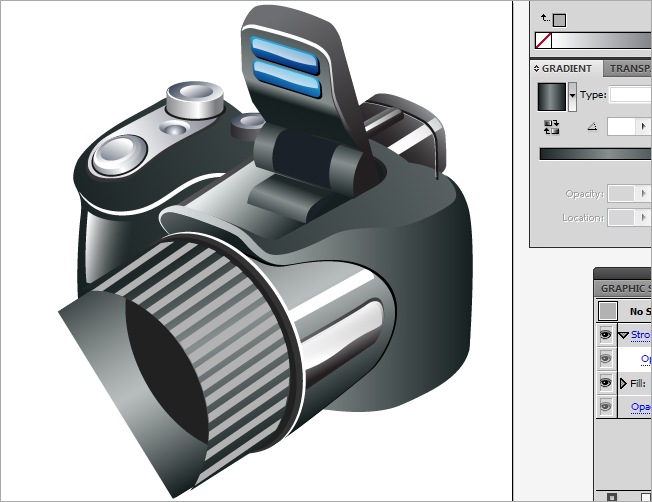Viewport: 652px width, 502px height.
Task: Switch to the GRAPHIC S... tab
Action: pos(624,288)
